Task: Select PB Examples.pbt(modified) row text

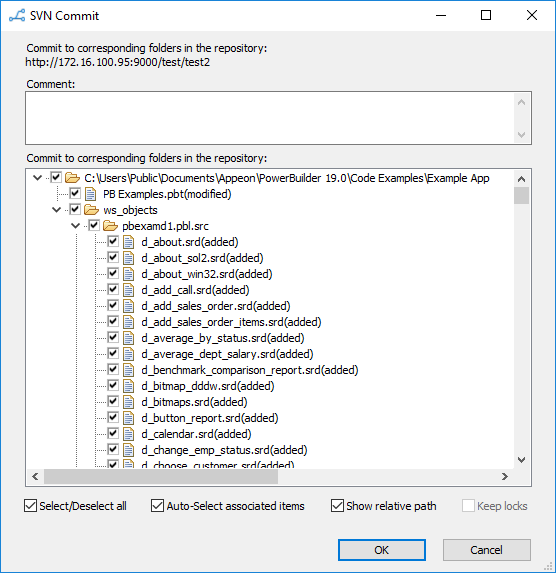Action: [167, 194]
